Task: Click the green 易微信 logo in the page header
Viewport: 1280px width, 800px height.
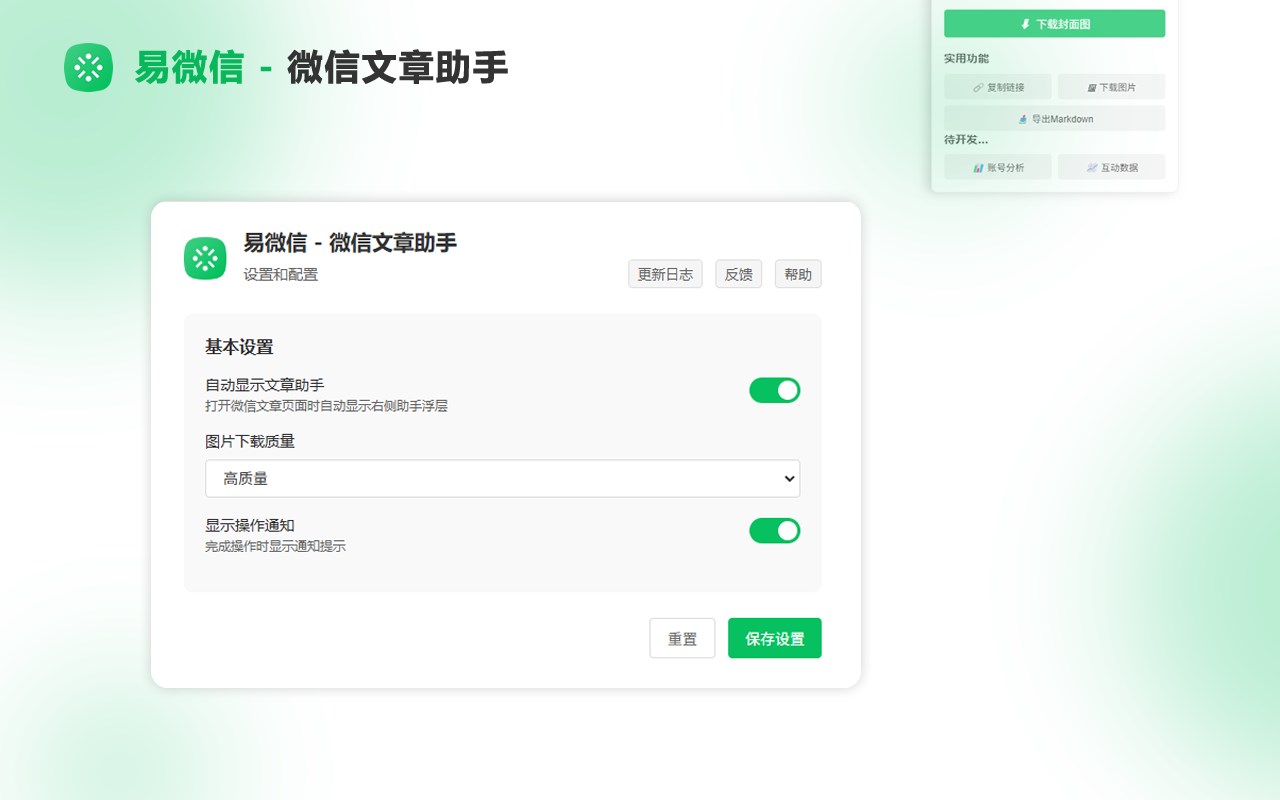Action: click(x=88, y=68)
